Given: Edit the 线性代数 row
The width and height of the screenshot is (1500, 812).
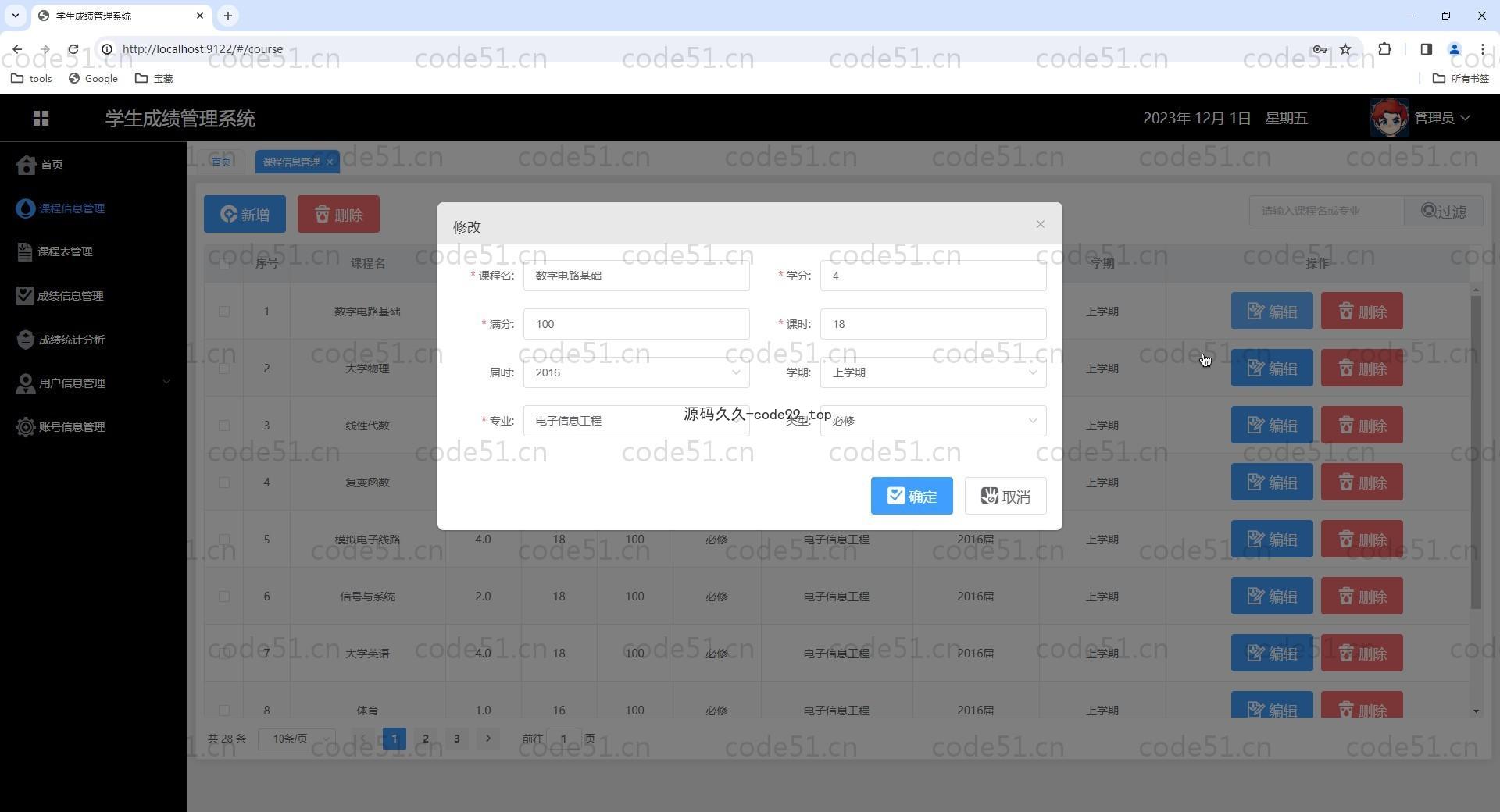Looking at the screenshot, I should tap(1272, 426).
